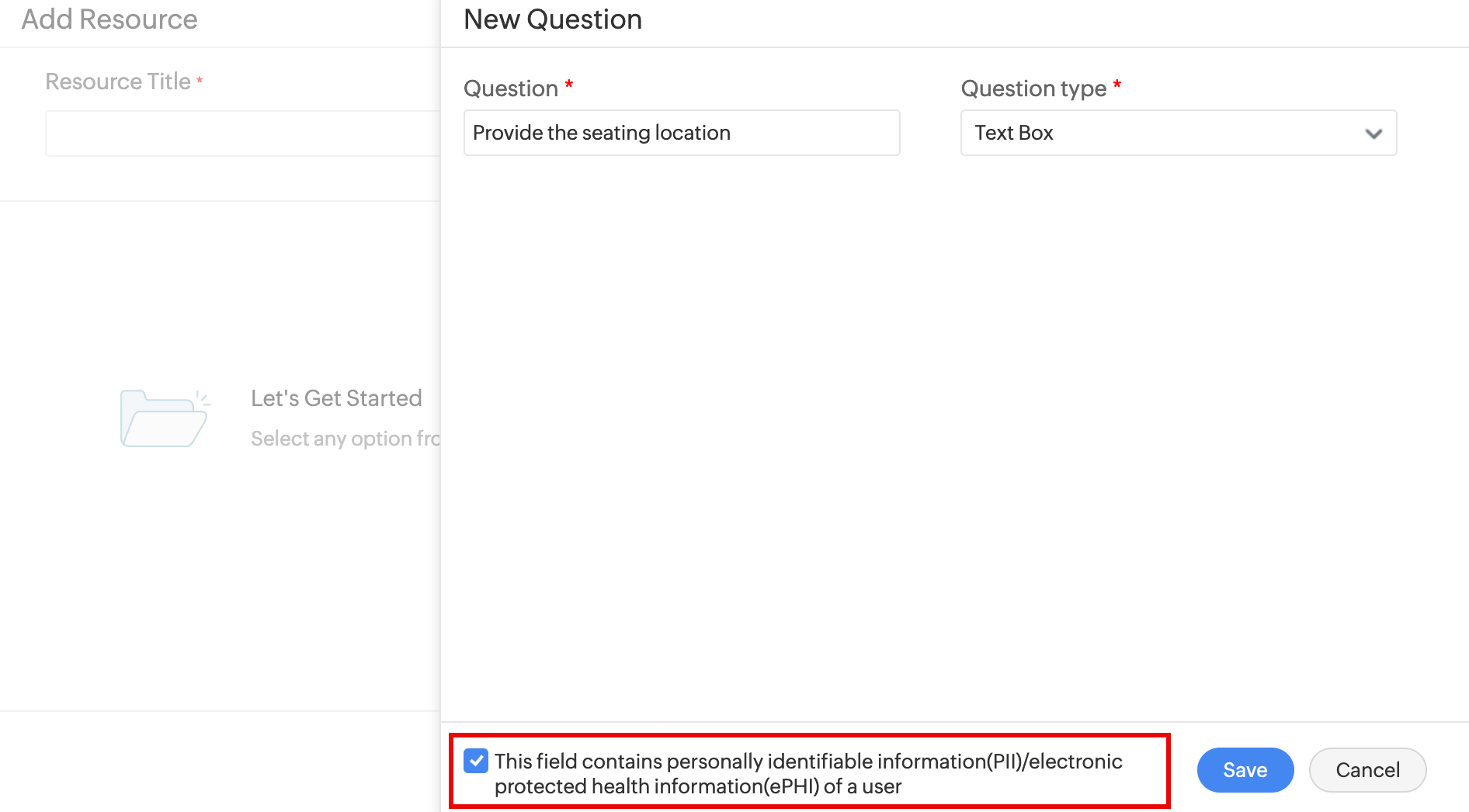The height and width of the screenshot is (812, 1469).
Task: Click the red asterisk beside Question
Action: pyautogui.click(x=569, y=85)
